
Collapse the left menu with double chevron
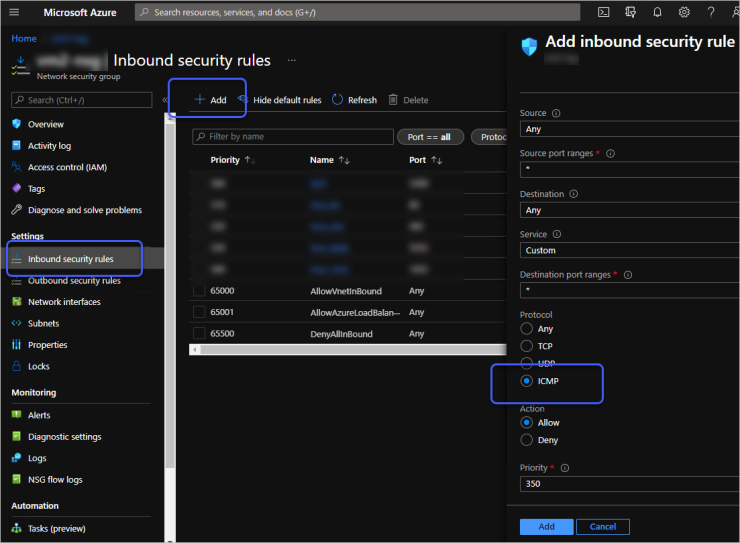(165, 100)
